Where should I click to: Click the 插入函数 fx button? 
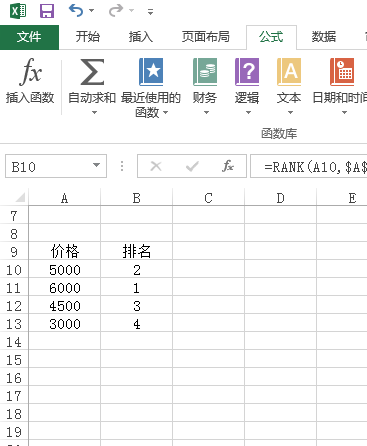point(30,80)
